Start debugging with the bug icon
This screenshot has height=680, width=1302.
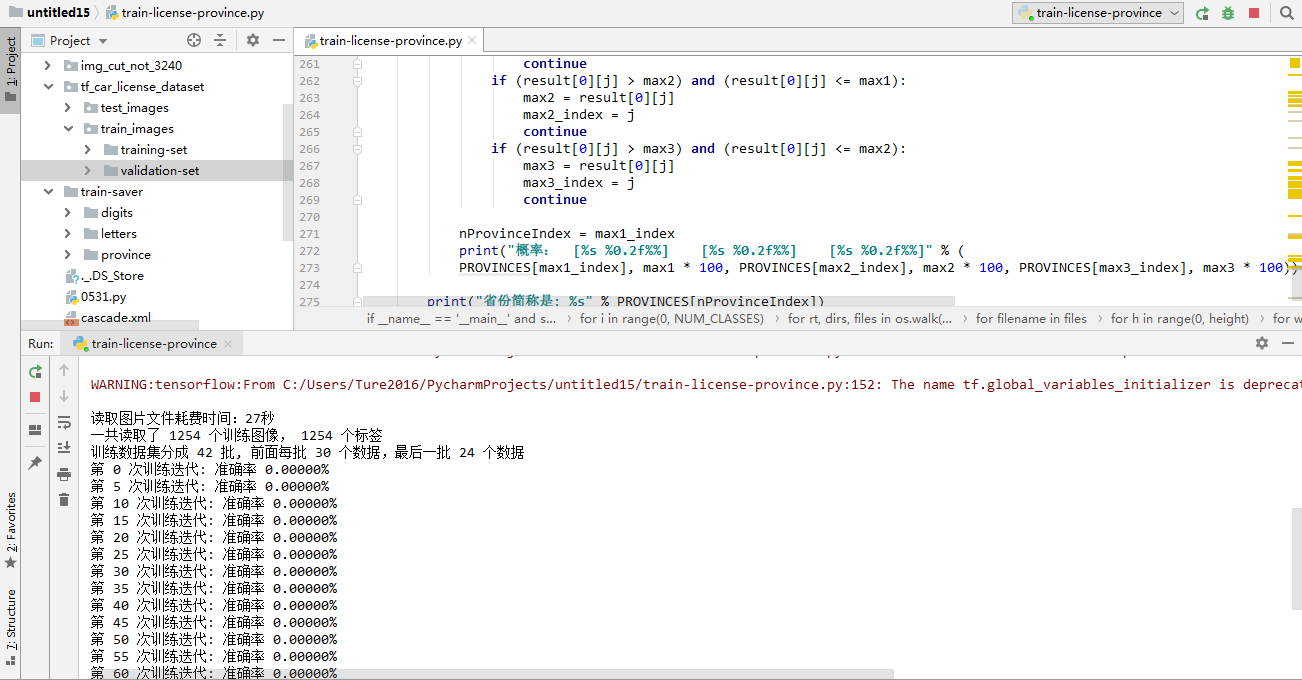[x=1228, y=13]
